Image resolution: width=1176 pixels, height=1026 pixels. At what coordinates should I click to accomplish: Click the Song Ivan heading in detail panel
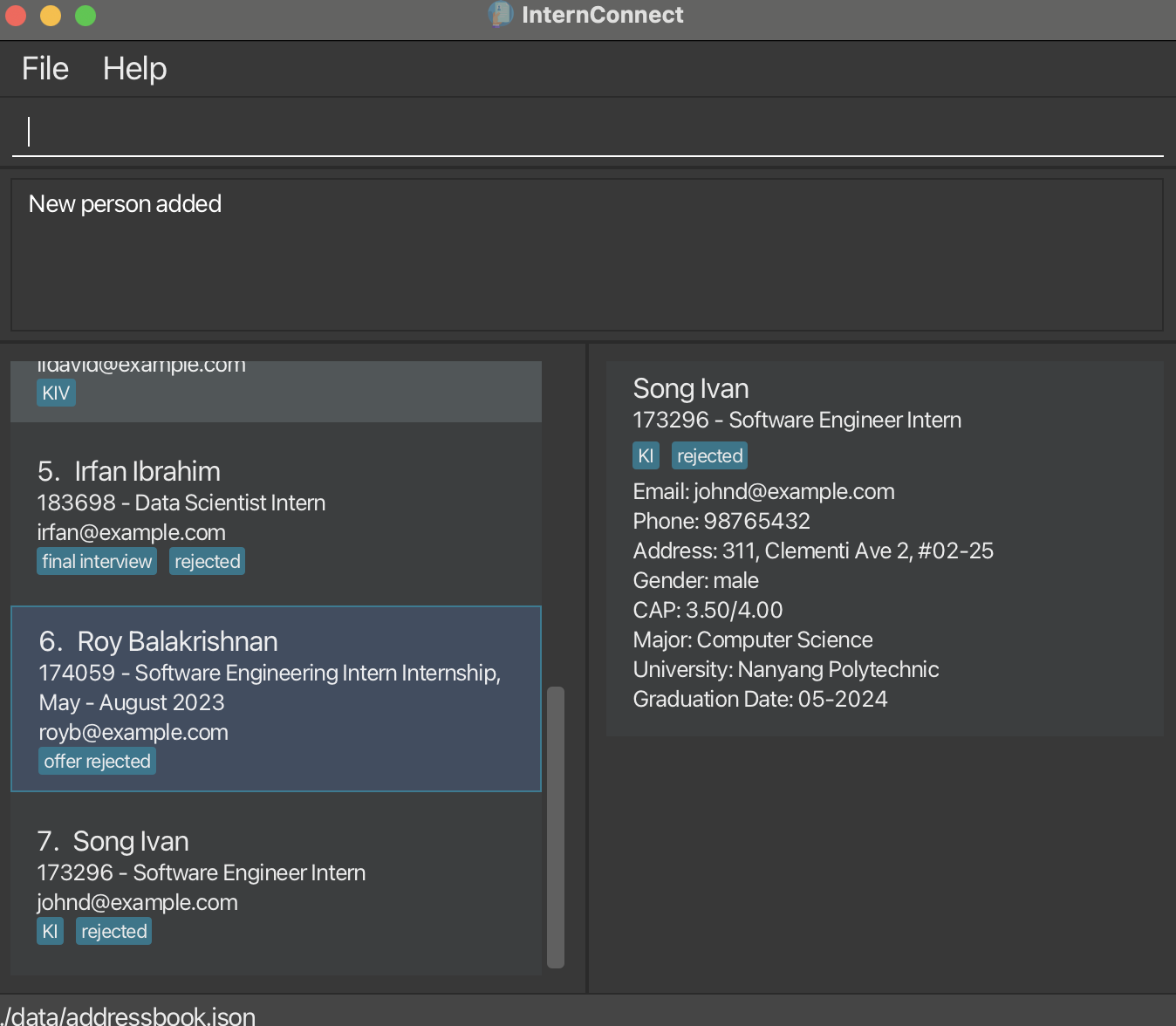[x=691, y=389]
